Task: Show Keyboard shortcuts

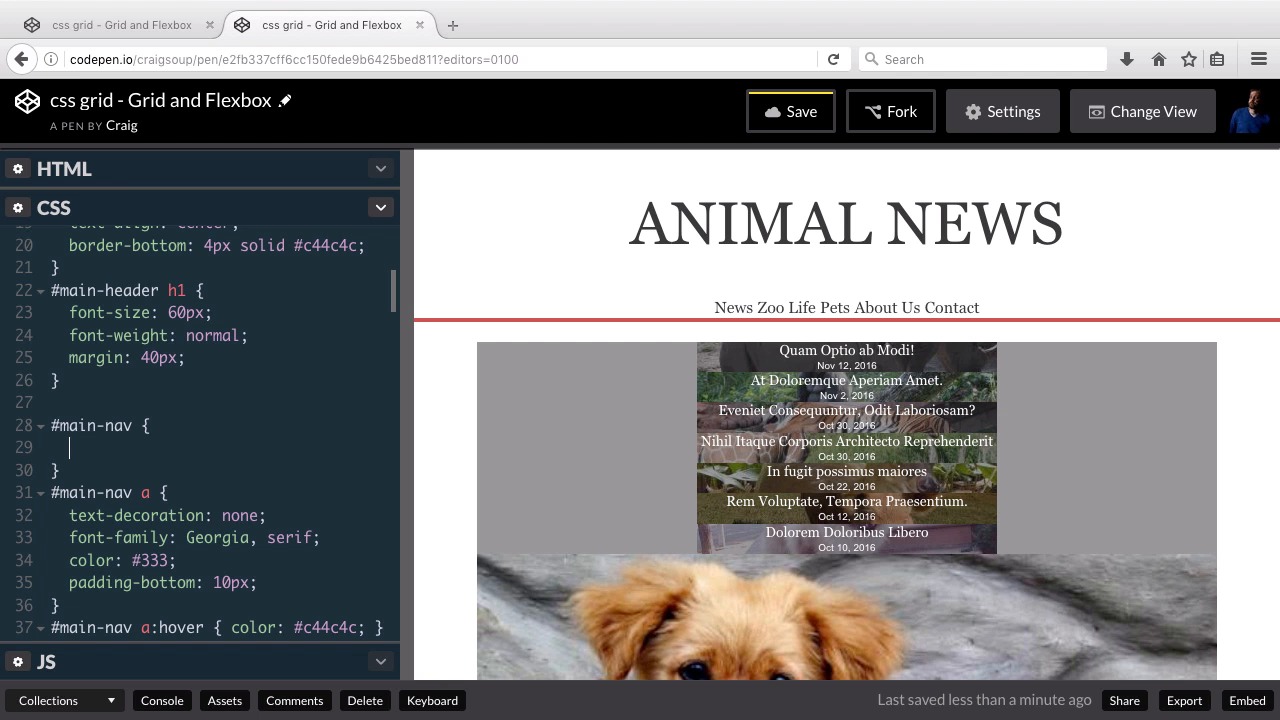Action: (x=432, y=701)
